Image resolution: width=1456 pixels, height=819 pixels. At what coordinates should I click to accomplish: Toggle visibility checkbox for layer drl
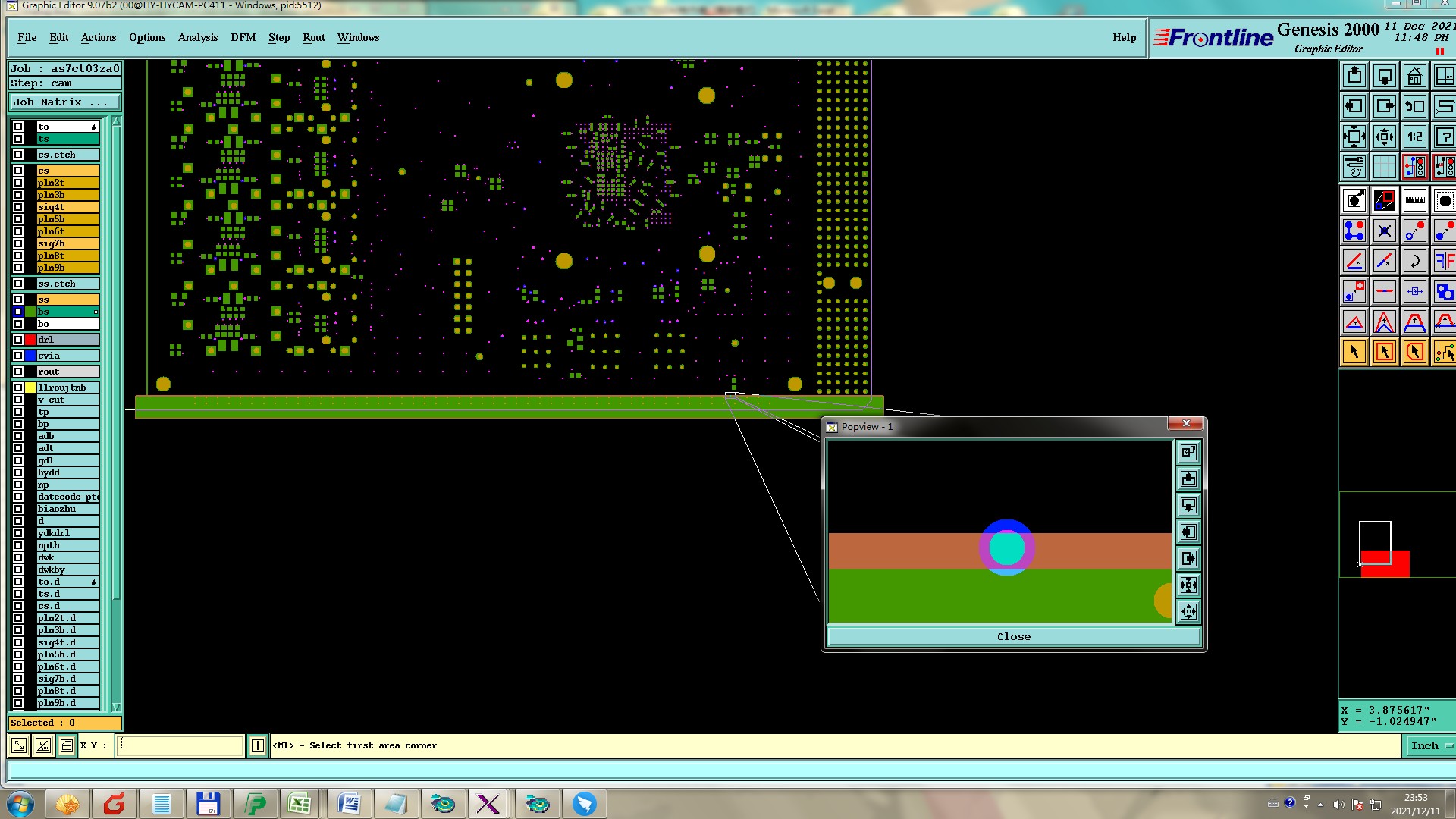tap(18, 340)
